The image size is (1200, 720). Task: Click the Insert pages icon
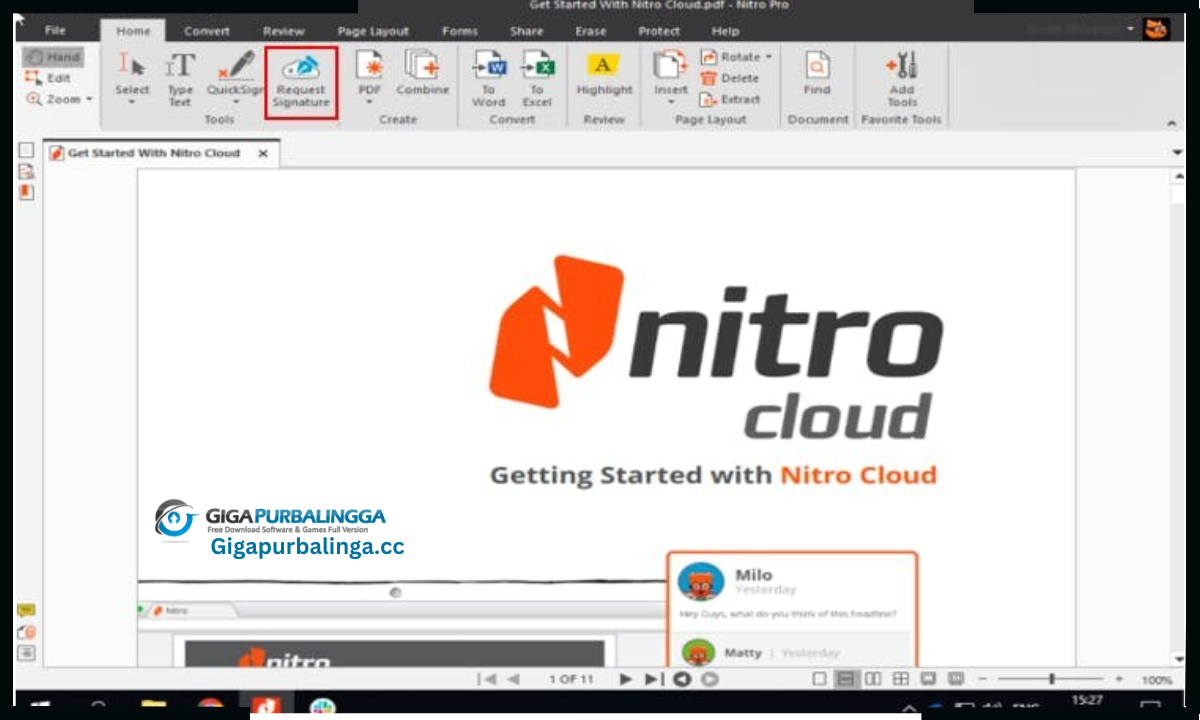coord(670,66)
